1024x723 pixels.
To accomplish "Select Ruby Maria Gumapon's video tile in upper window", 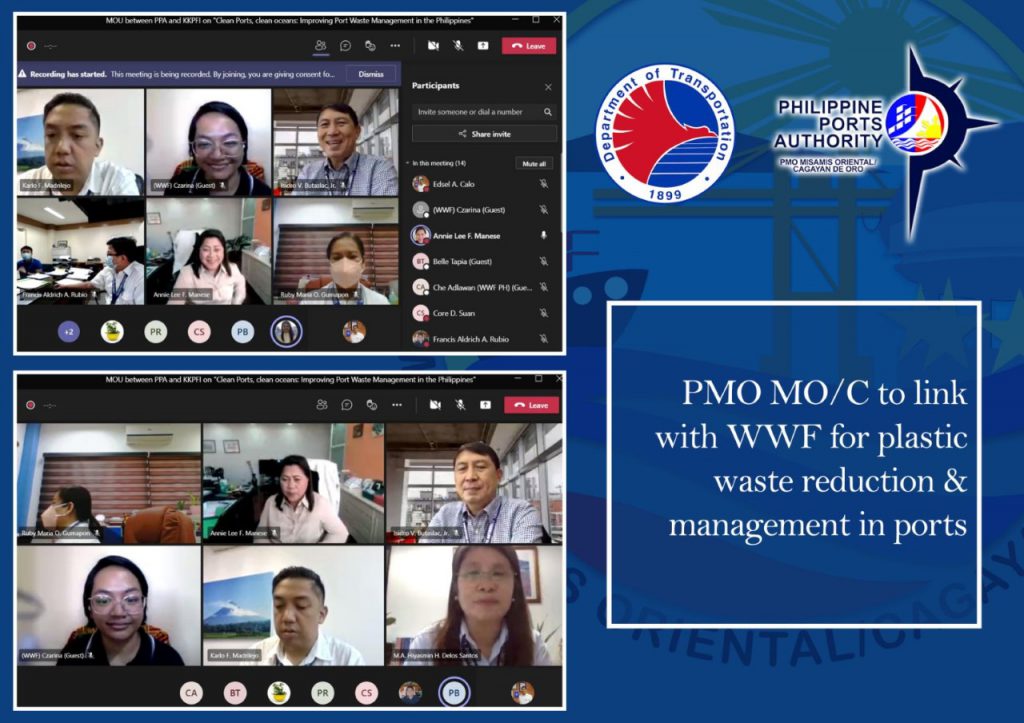I will (336, 251).
